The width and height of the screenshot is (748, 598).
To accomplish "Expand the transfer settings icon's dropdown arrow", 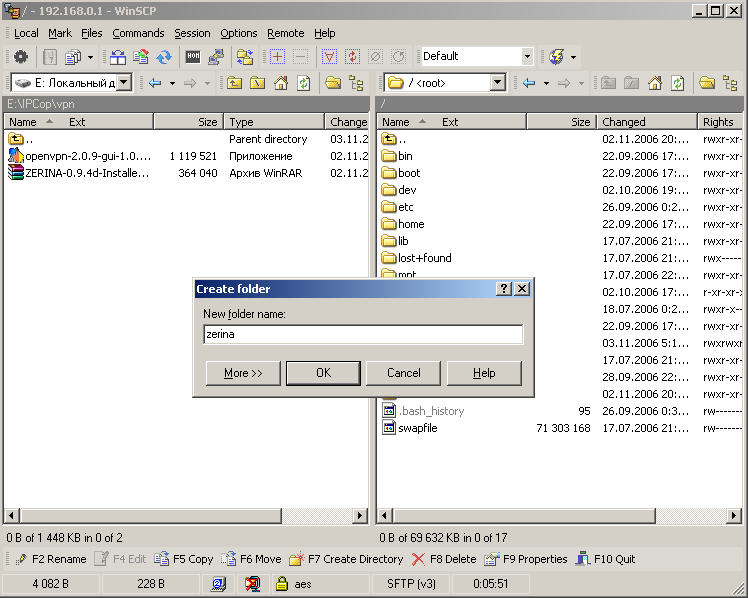I will pos(90,57).
